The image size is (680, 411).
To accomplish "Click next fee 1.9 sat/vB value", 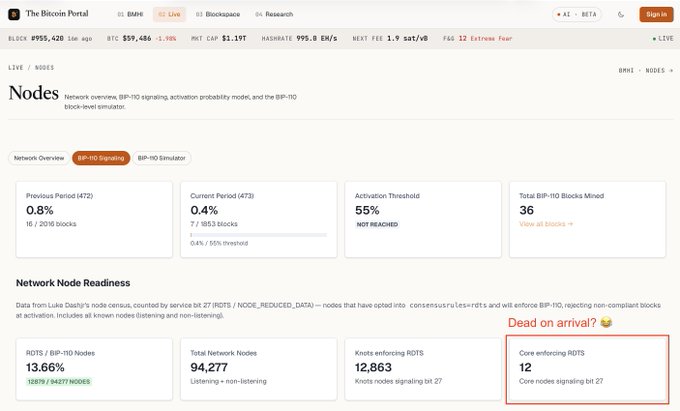I will [407, 38].
